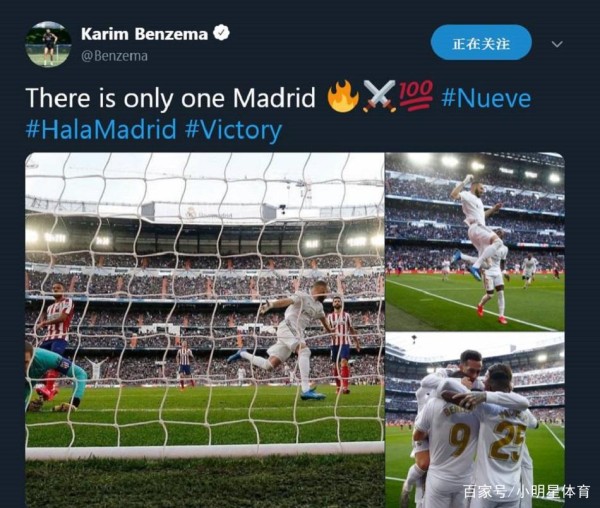Click the verified badge next to Karim Benzema
This screenshot has width=600, height=508.
pos(221,33)
